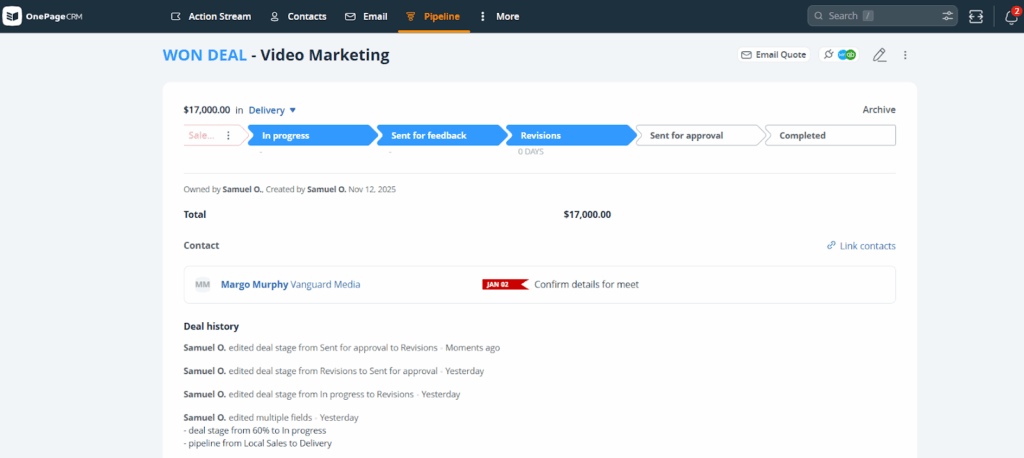Switch to the Contacts tab
This screenshot has height=458, width=1024.
298,16
